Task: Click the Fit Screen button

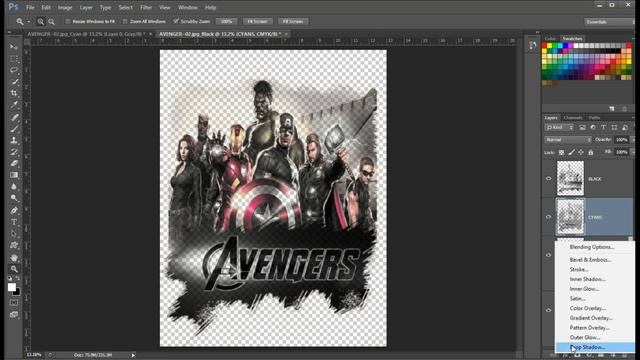Action: coord(258,21)
